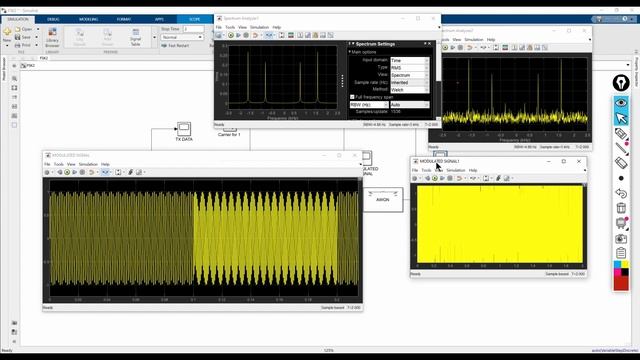Click the undo arrow annotation tool
Screen dimensions: 640x360
click(621, 193)
